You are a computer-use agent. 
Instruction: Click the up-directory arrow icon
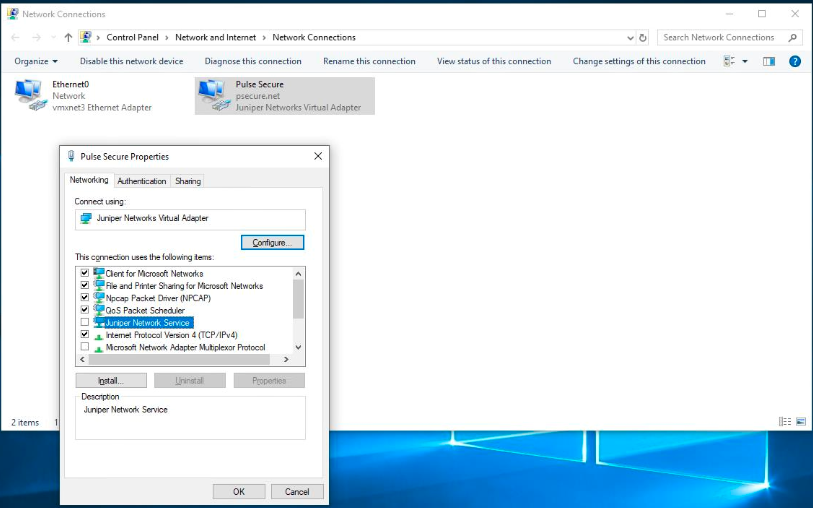click(68, 37)
